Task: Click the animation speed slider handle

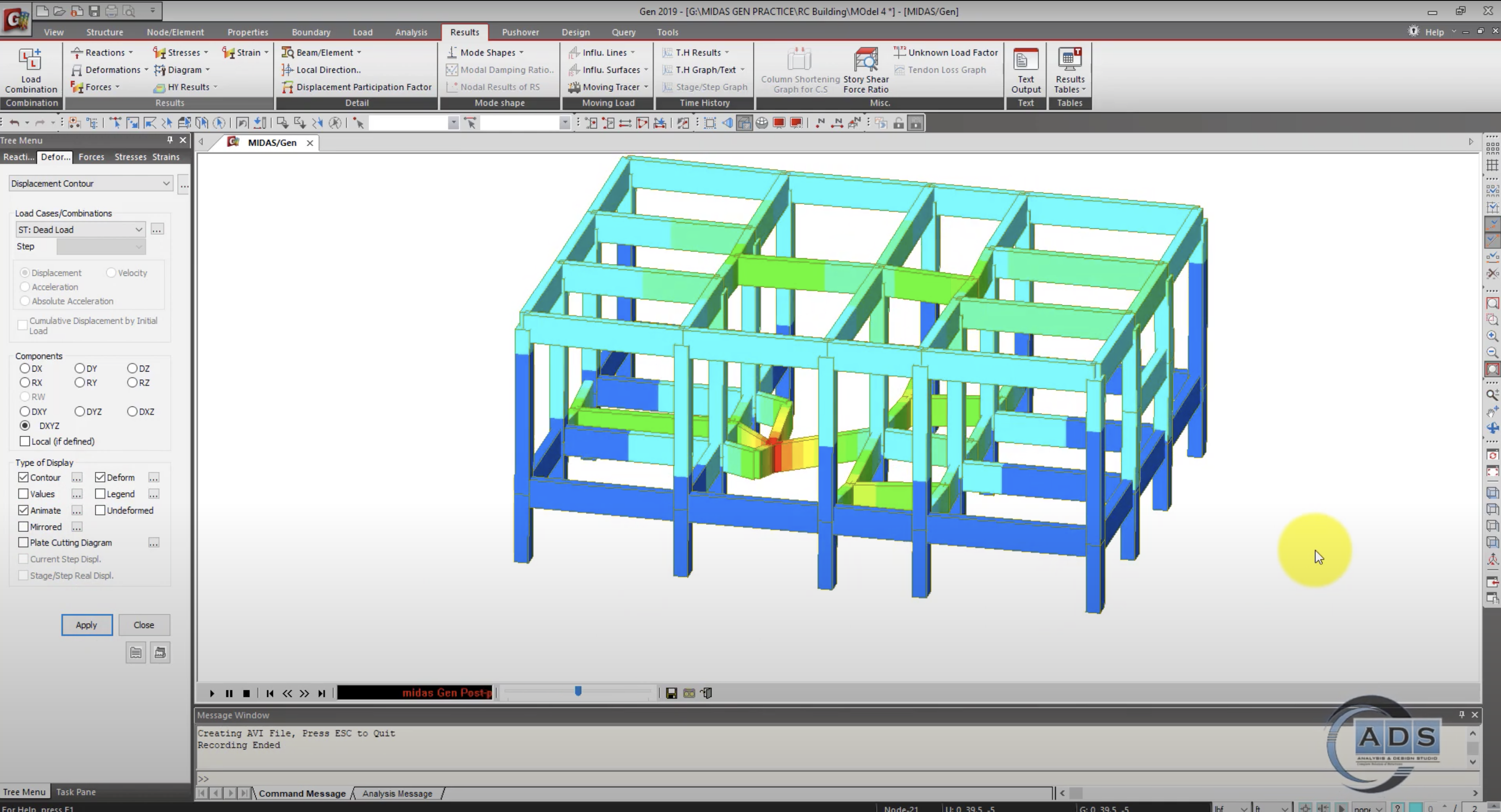Action: (x=577, y=691)
